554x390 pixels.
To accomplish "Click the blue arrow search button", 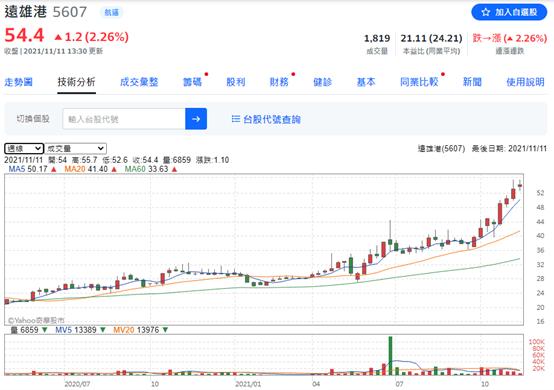I will click(x=196, y=119).
